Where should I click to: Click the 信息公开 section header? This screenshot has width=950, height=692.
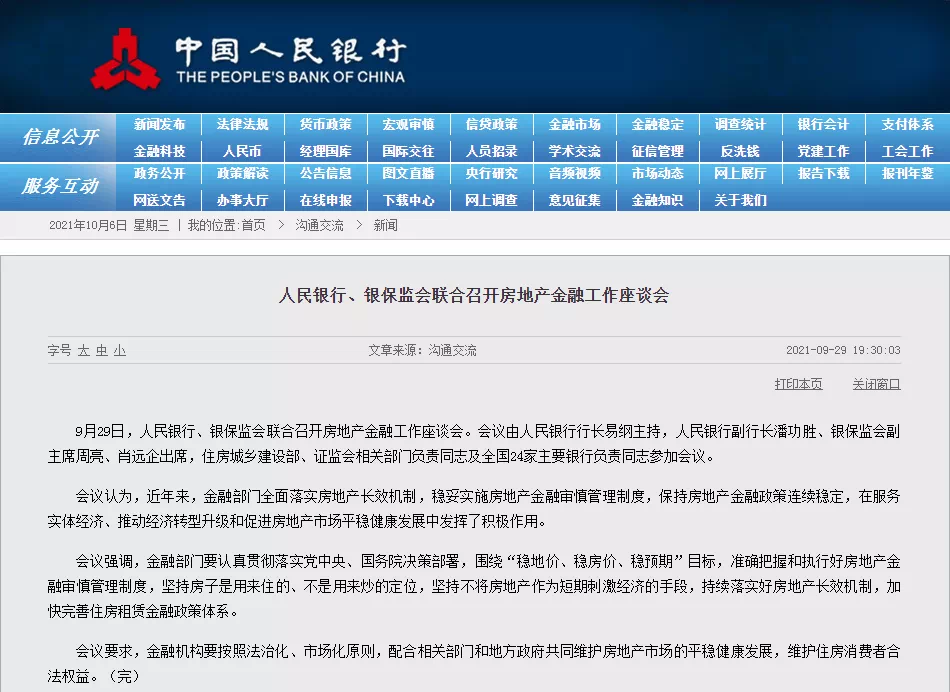click(60, 138)
